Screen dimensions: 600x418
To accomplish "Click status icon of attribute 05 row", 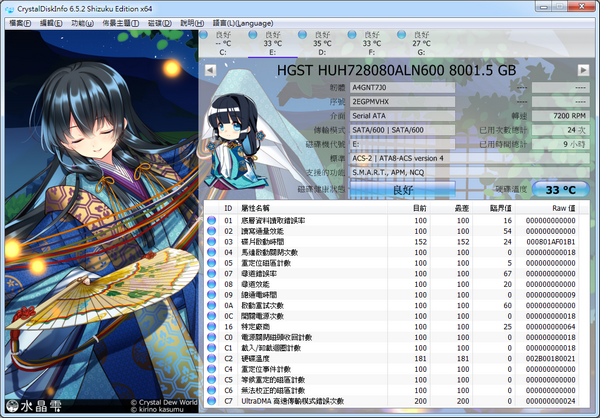I will pos(211,263).
